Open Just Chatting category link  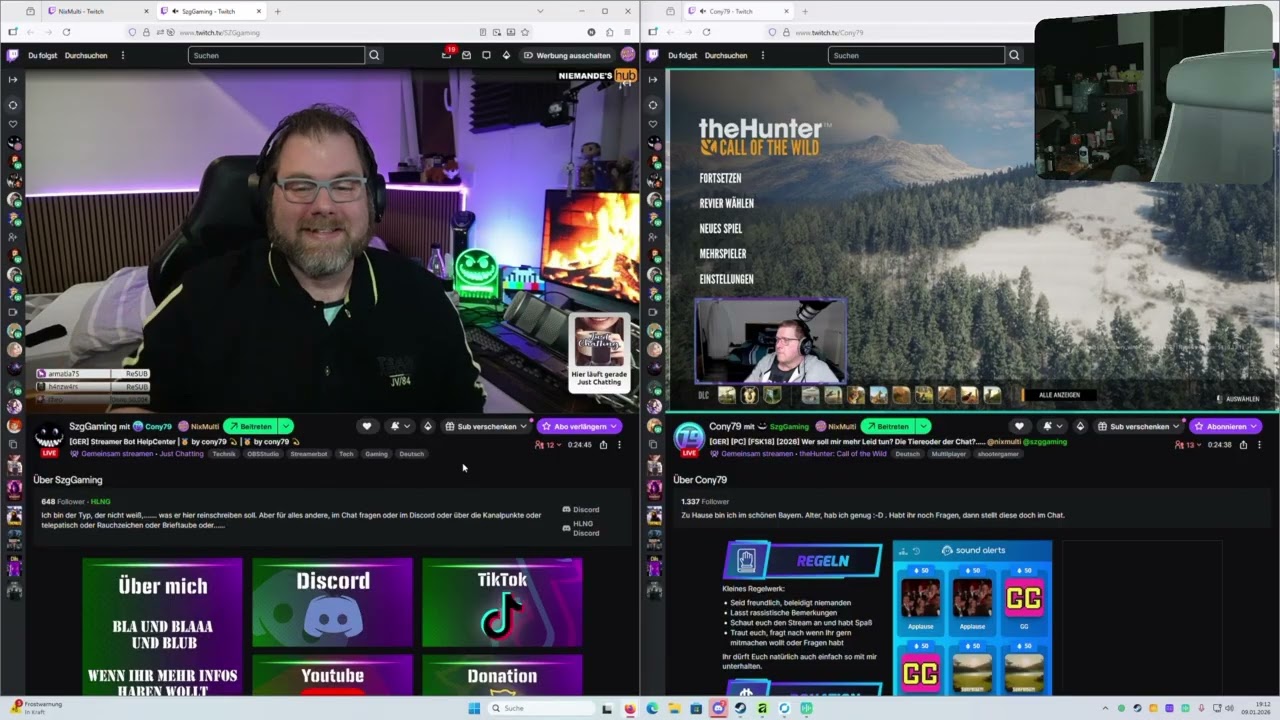[x=180, y=454]
